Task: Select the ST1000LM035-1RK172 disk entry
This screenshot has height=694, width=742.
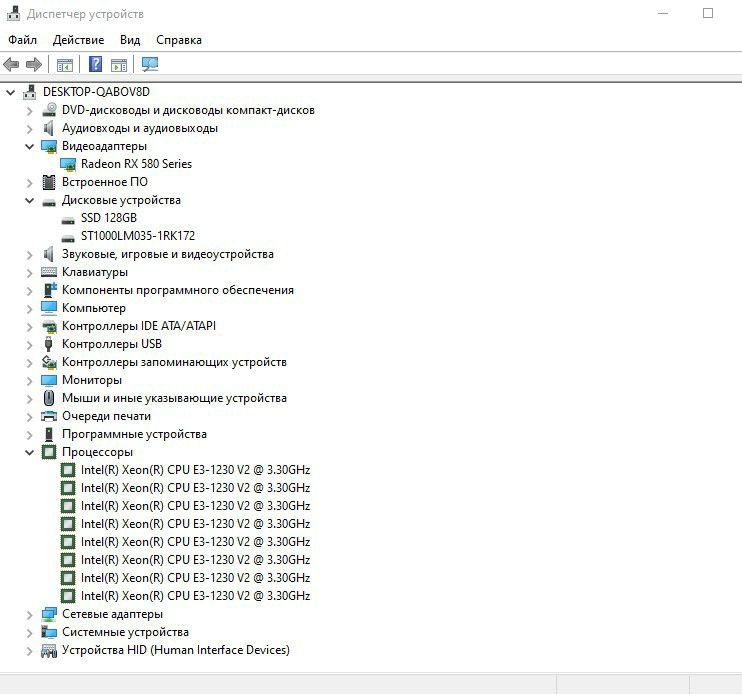Action: (x=138, y=236)
